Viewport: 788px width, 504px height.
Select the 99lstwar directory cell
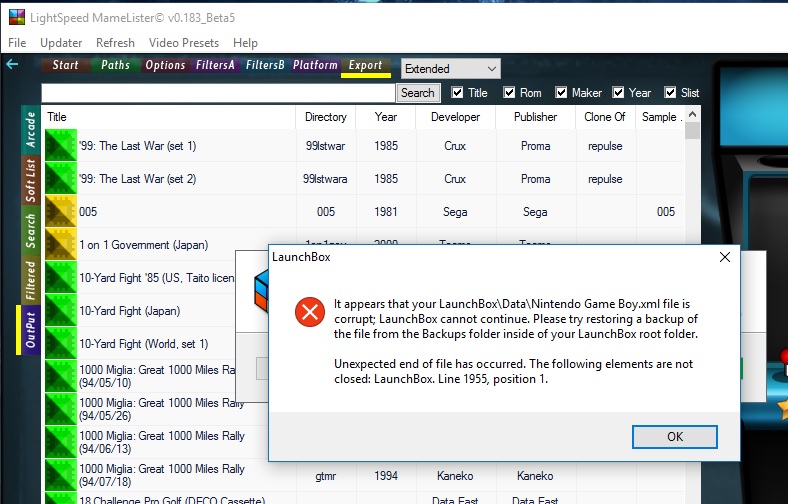click(326, 146)
